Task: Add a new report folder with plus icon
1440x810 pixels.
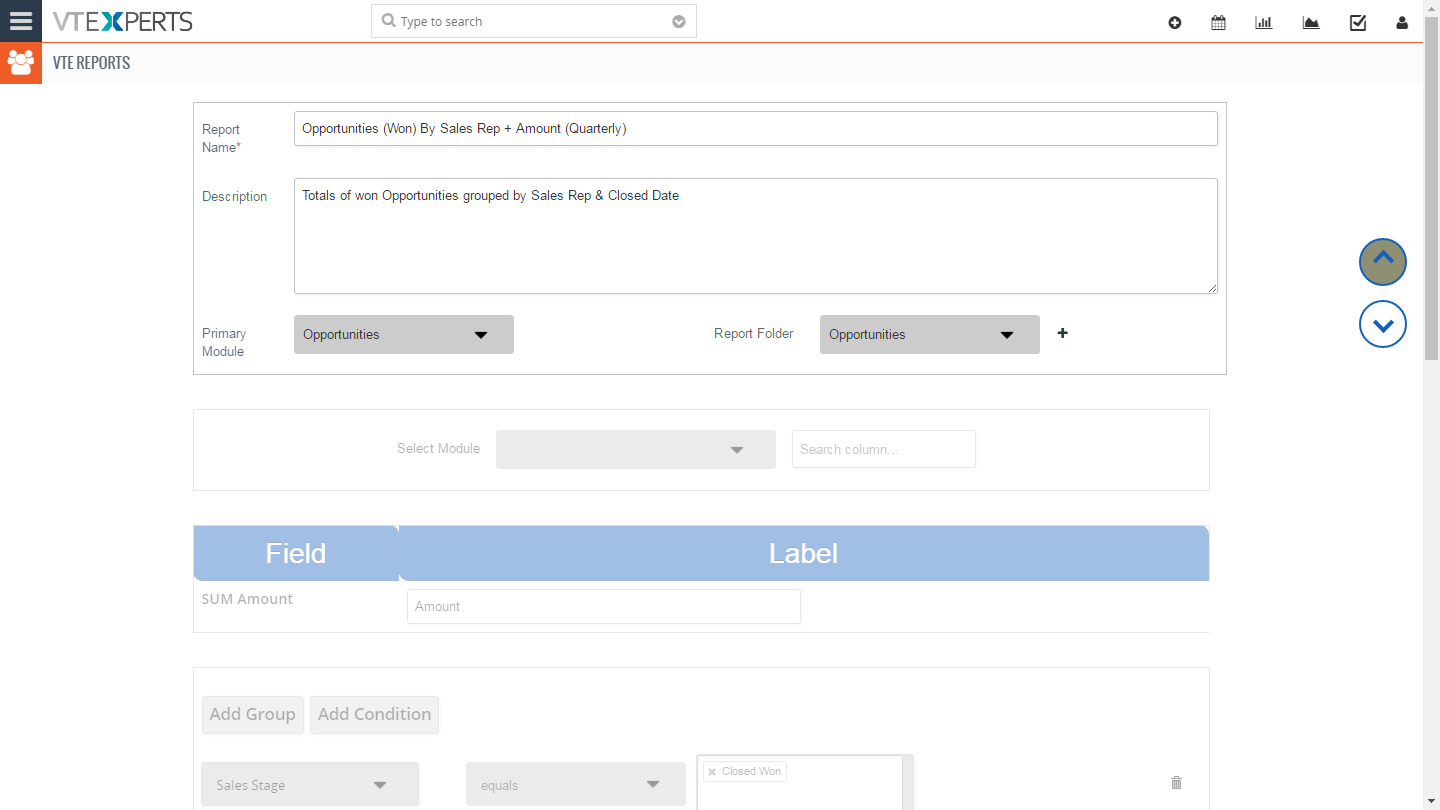Action: click(1062, 333)
